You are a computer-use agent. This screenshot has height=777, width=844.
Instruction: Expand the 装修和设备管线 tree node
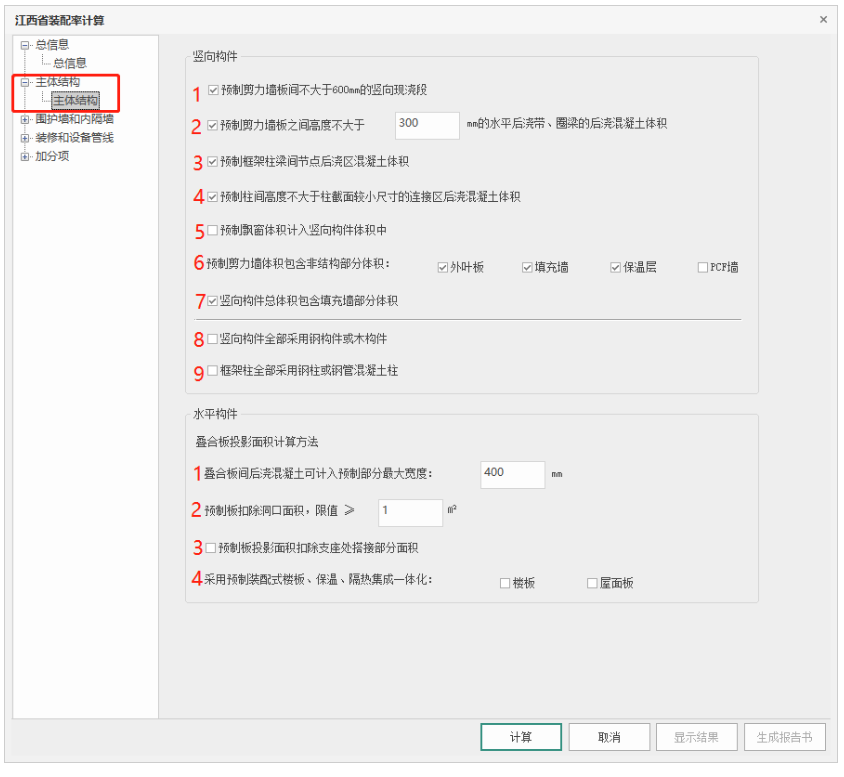[25, 139]
